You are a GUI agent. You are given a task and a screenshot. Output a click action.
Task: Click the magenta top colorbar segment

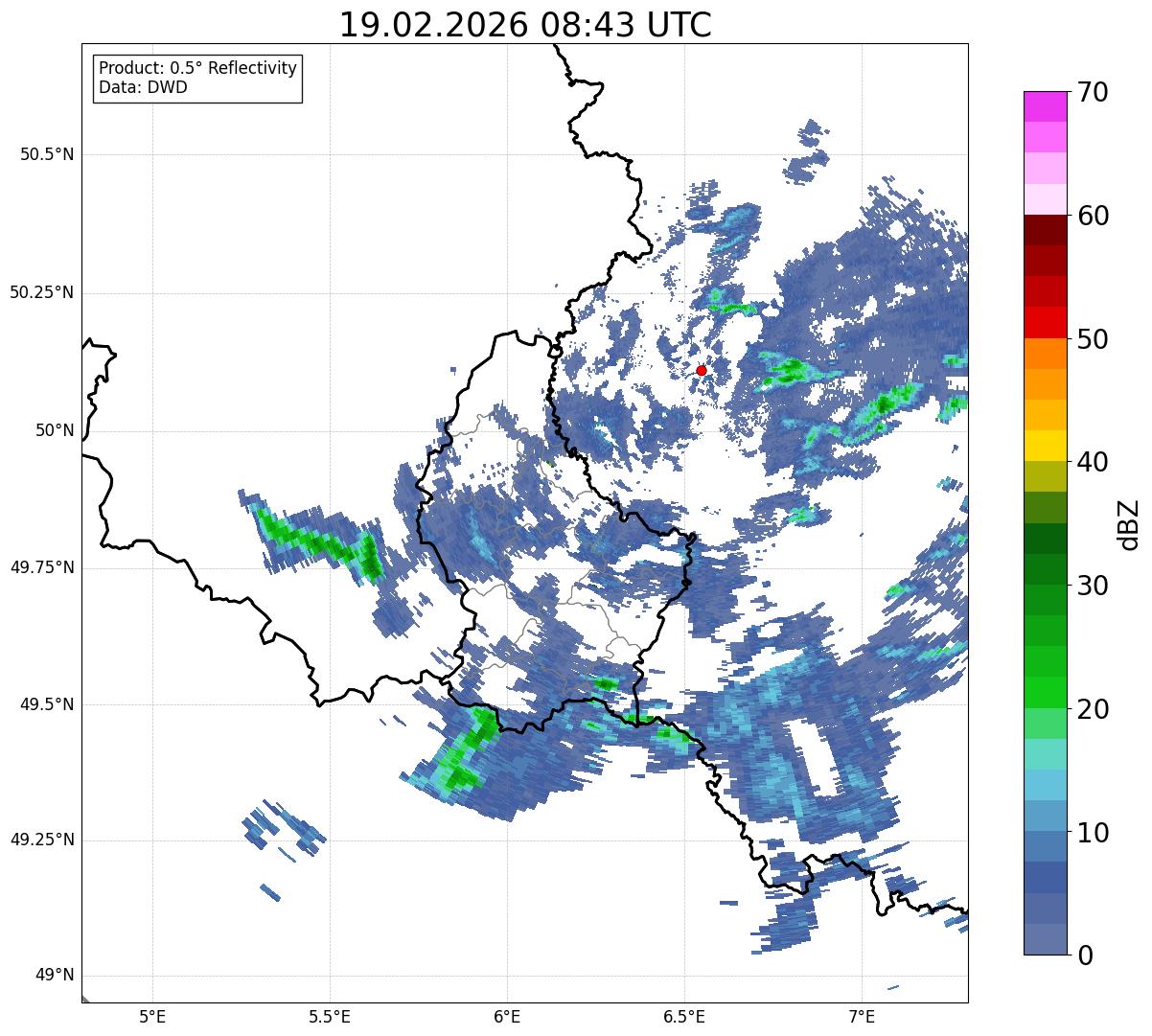click(x=1045, y=106)
